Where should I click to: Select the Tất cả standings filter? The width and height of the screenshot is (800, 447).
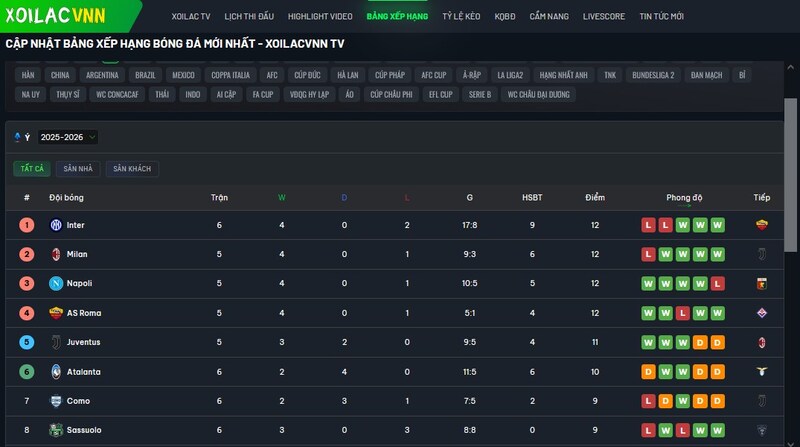click(x=31, y=169)
